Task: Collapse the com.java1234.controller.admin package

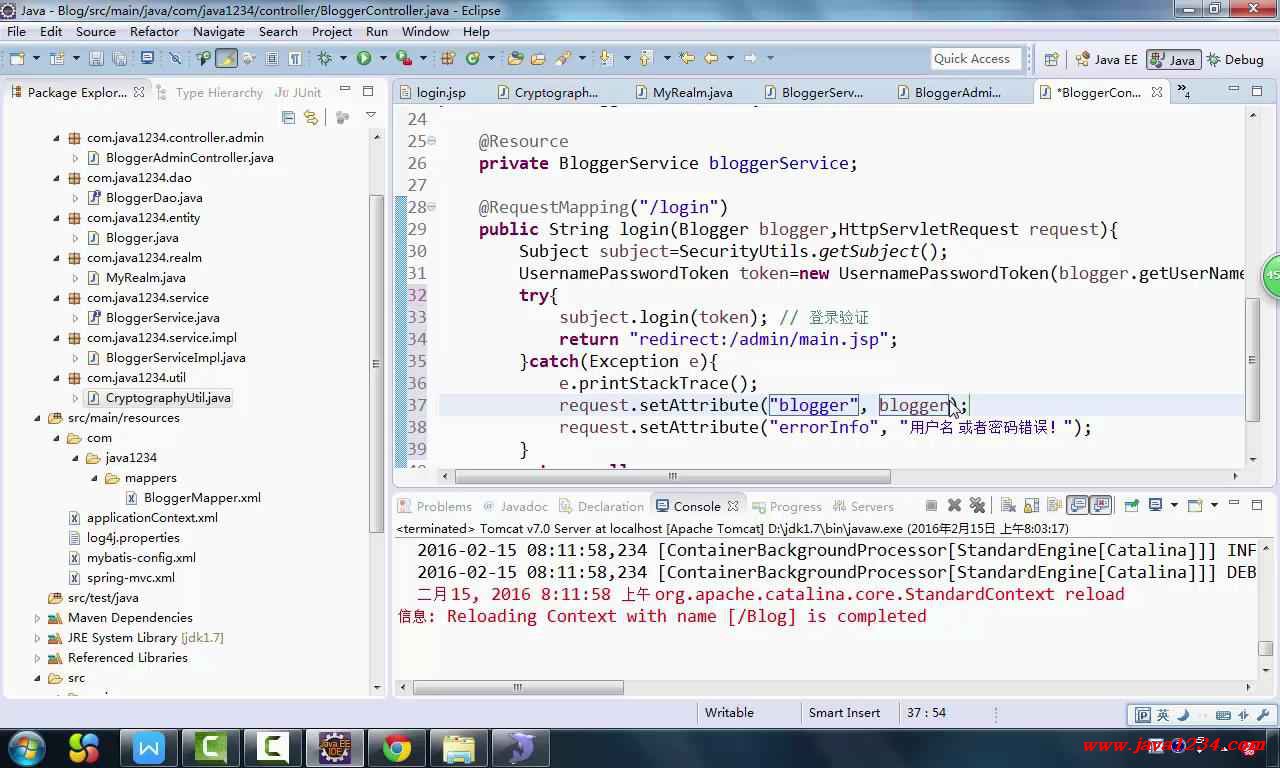Action: point(57,138)
